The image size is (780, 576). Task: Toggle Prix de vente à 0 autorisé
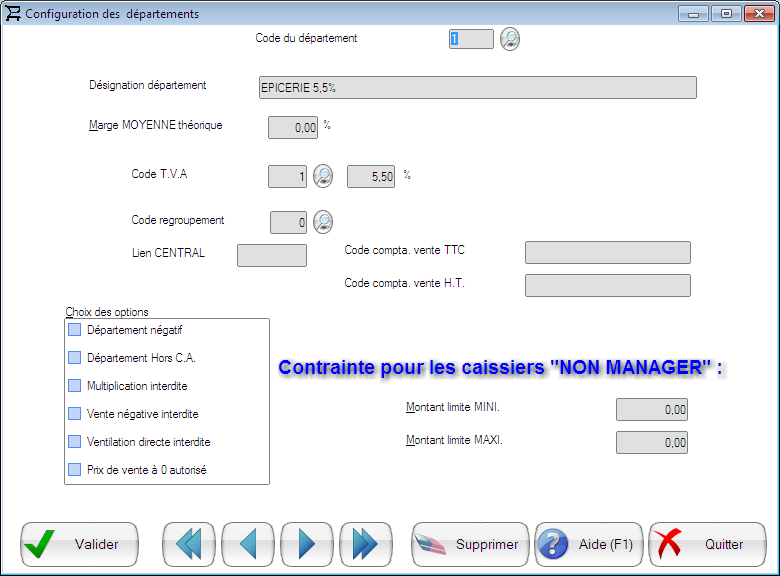tap(74, 469)
